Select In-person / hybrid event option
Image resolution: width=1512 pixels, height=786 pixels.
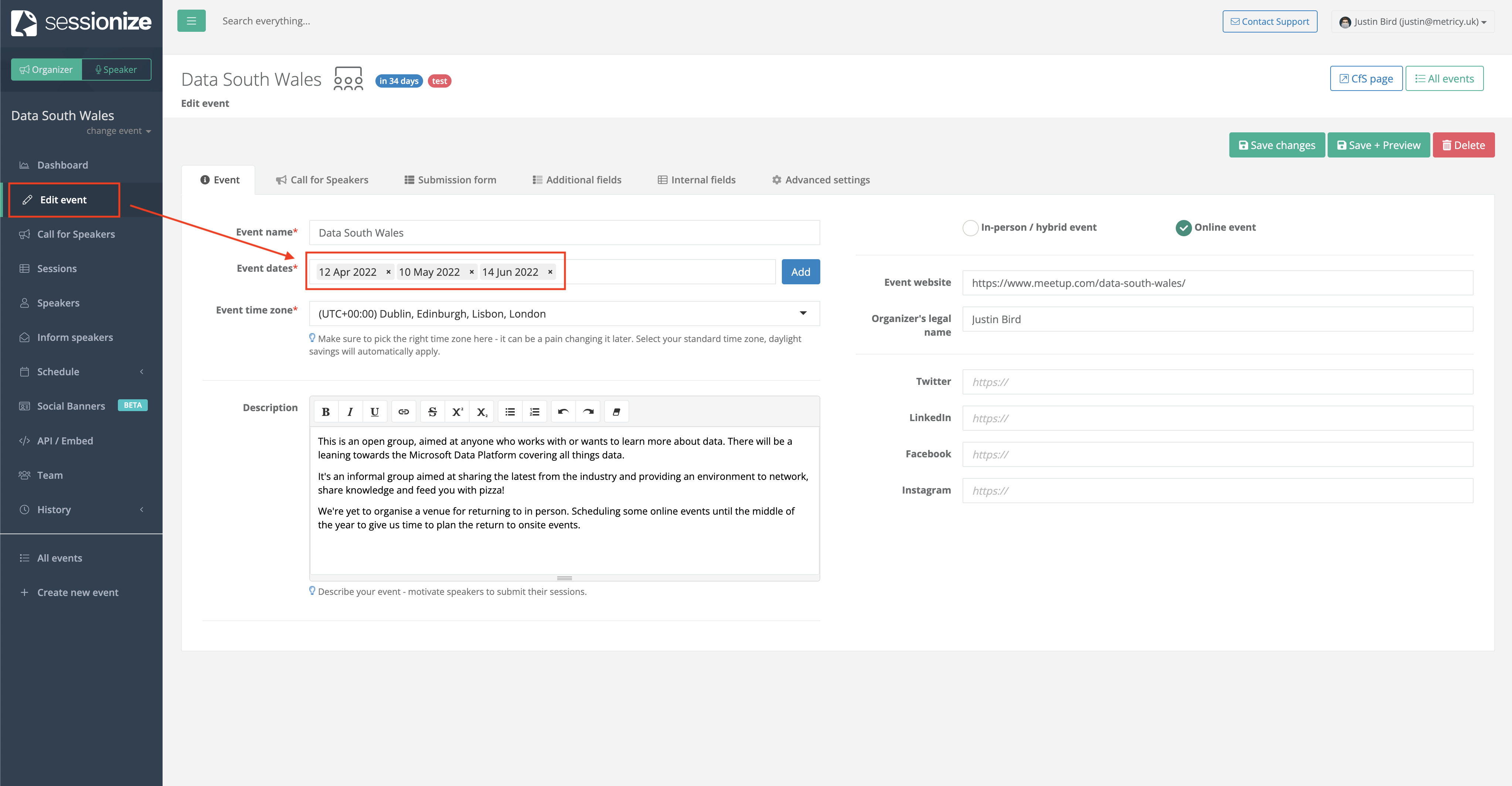point(971,227)
